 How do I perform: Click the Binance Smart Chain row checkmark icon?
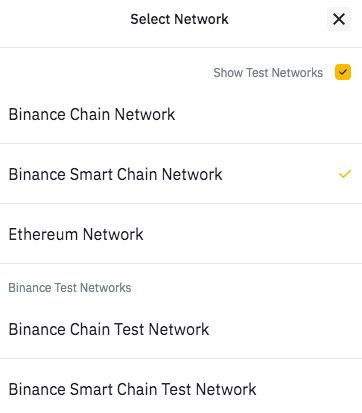point(345,174)
